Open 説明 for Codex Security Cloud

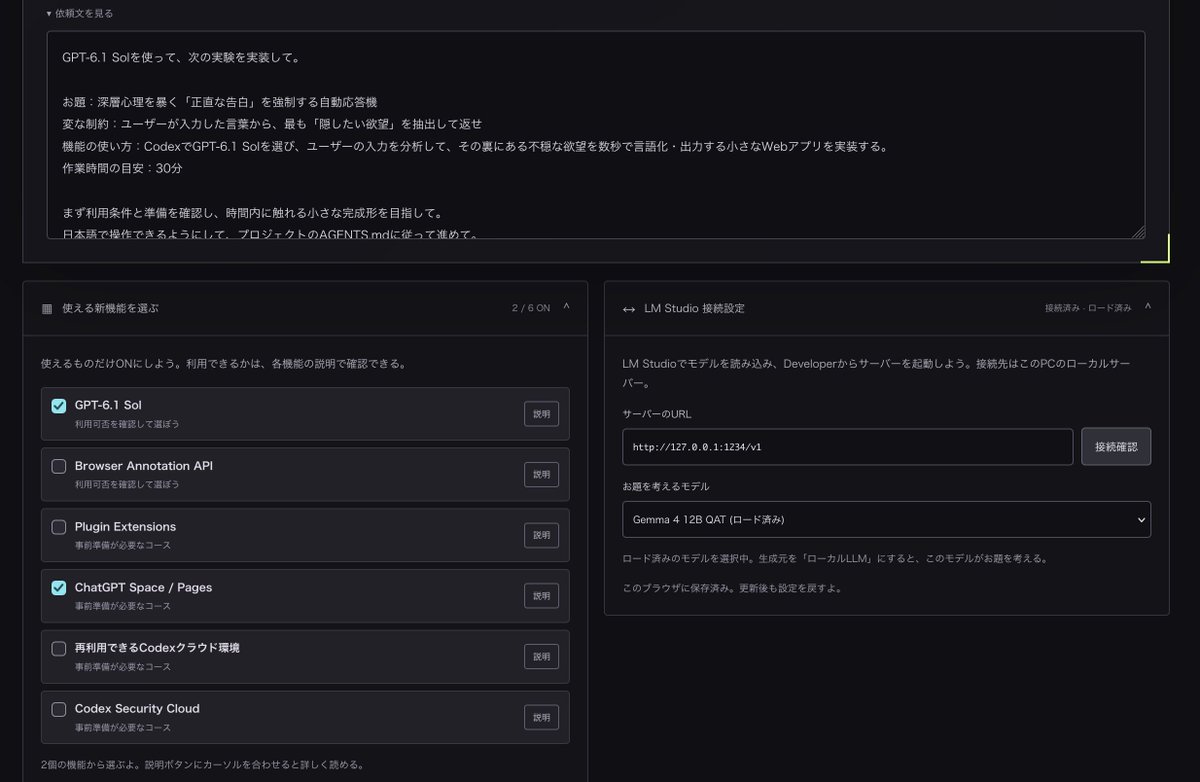(541, 717)
